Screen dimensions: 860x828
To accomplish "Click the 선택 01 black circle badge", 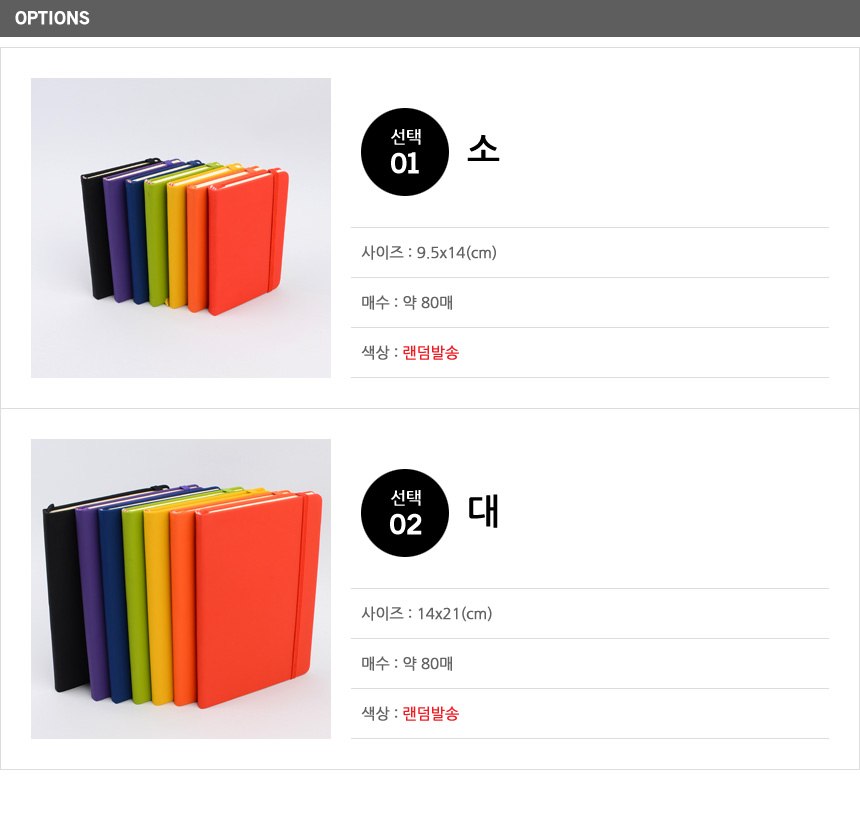I will (x=405, y=152).
